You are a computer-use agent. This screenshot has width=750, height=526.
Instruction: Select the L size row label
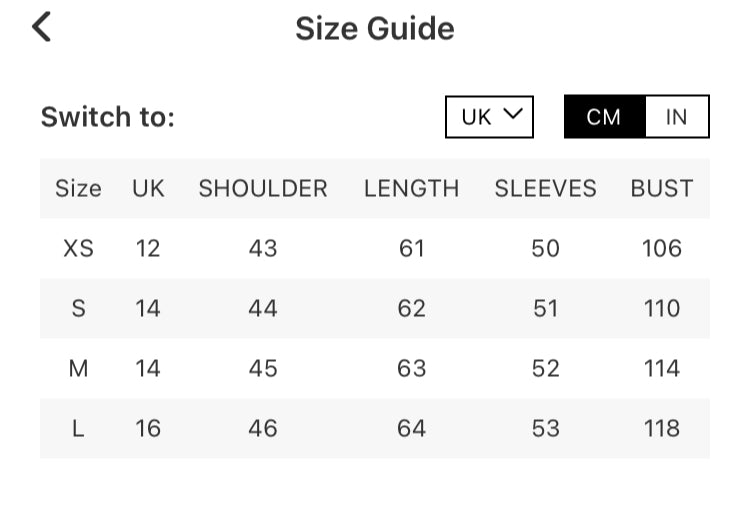click(78, 428)
